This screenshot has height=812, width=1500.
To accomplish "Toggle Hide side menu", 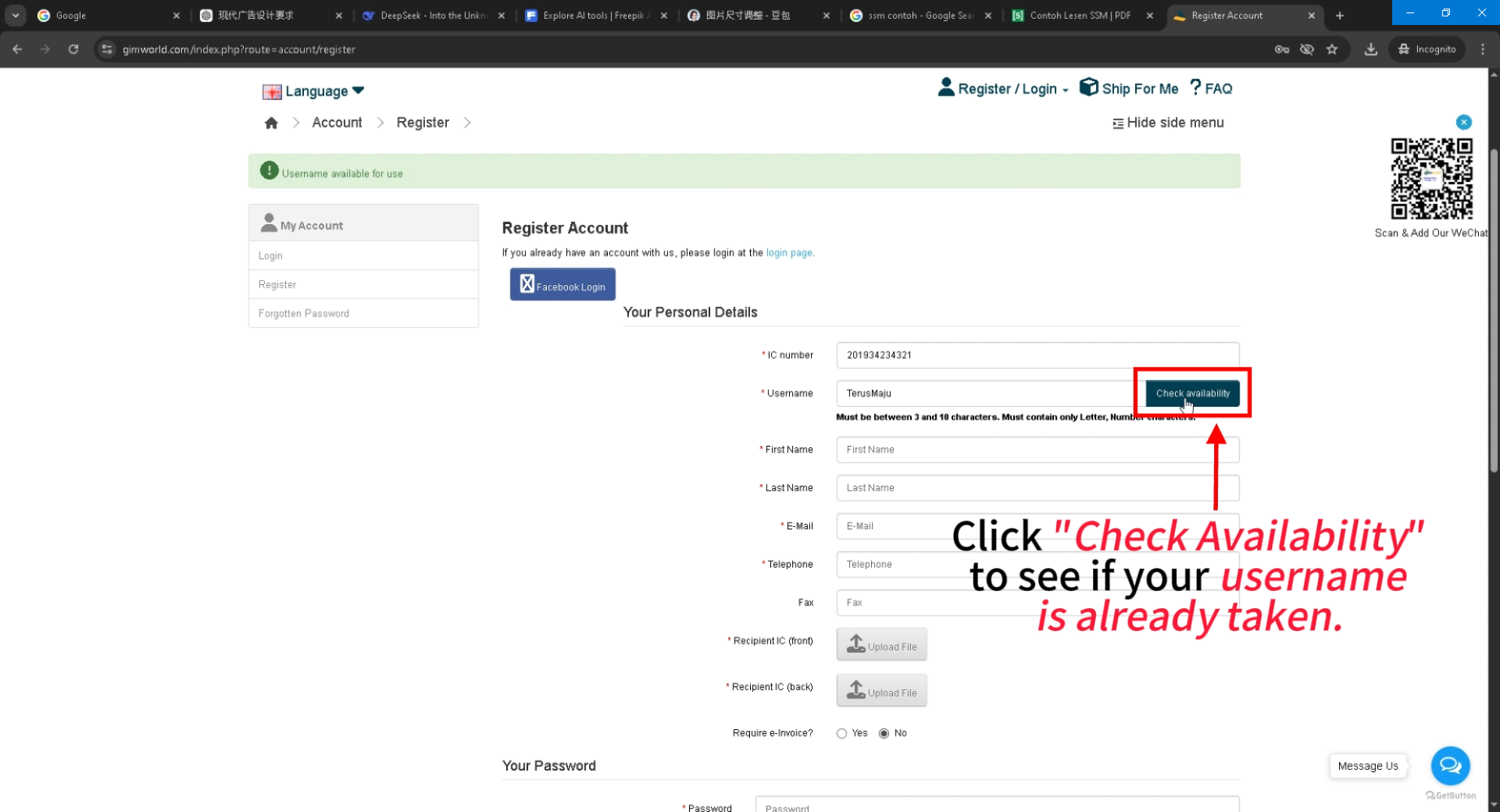I will pyautogui.click(x=1168, y=123).
